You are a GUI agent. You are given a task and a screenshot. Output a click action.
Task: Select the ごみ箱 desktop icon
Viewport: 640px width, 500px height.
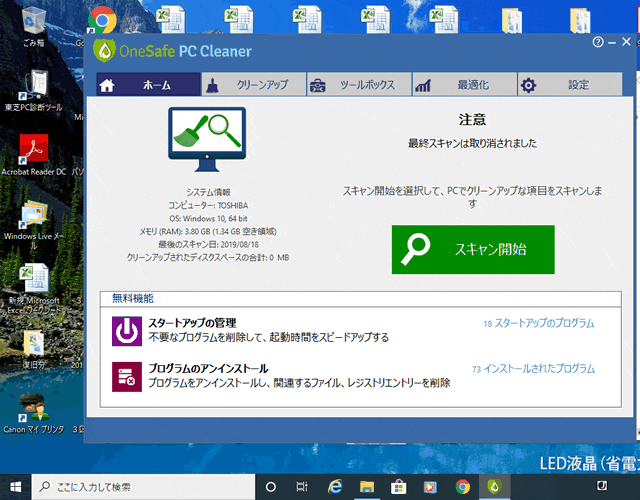click(33, 26)
